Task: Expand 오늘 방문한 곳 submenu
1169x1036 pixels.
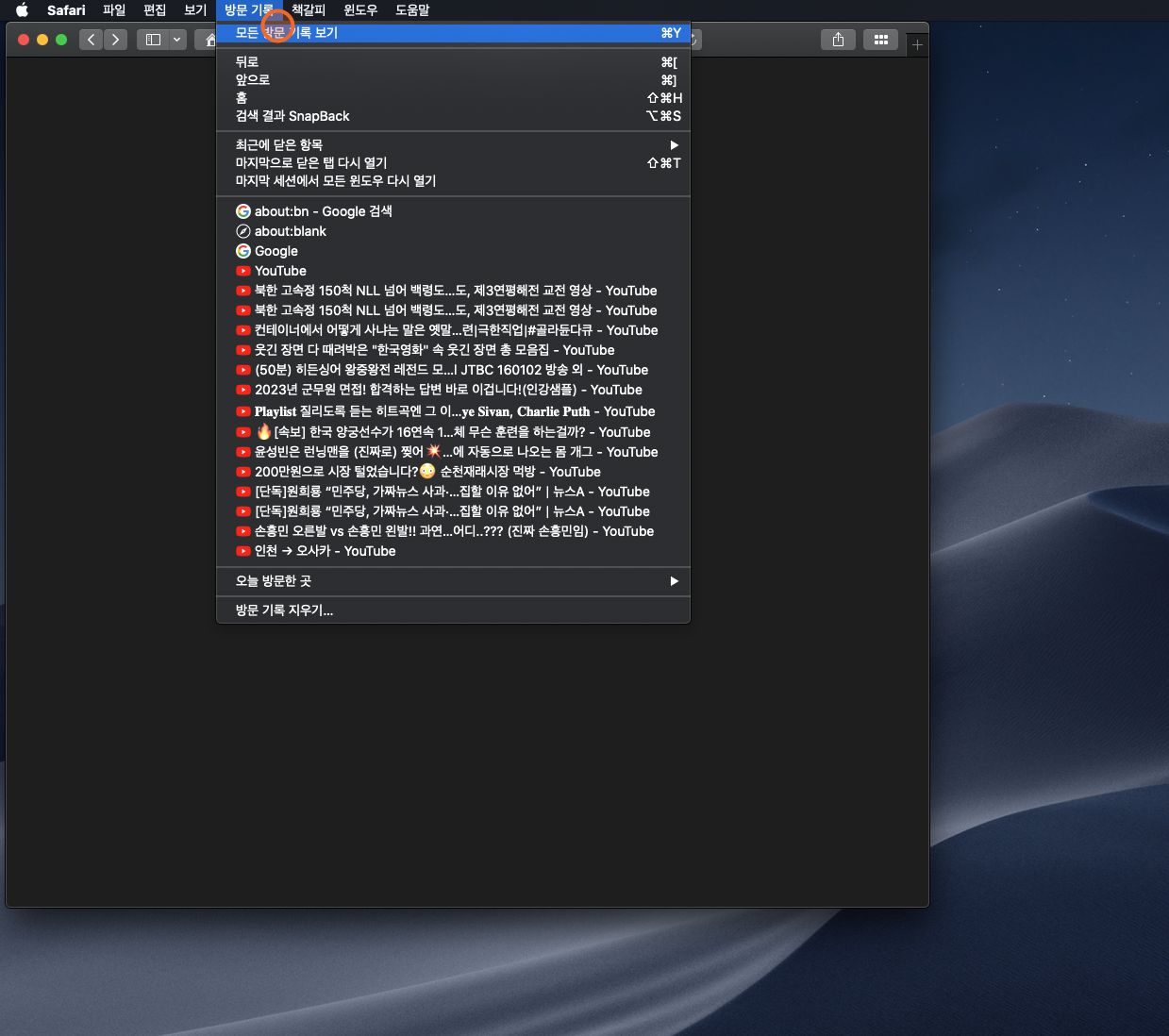Action: point(454,581)
